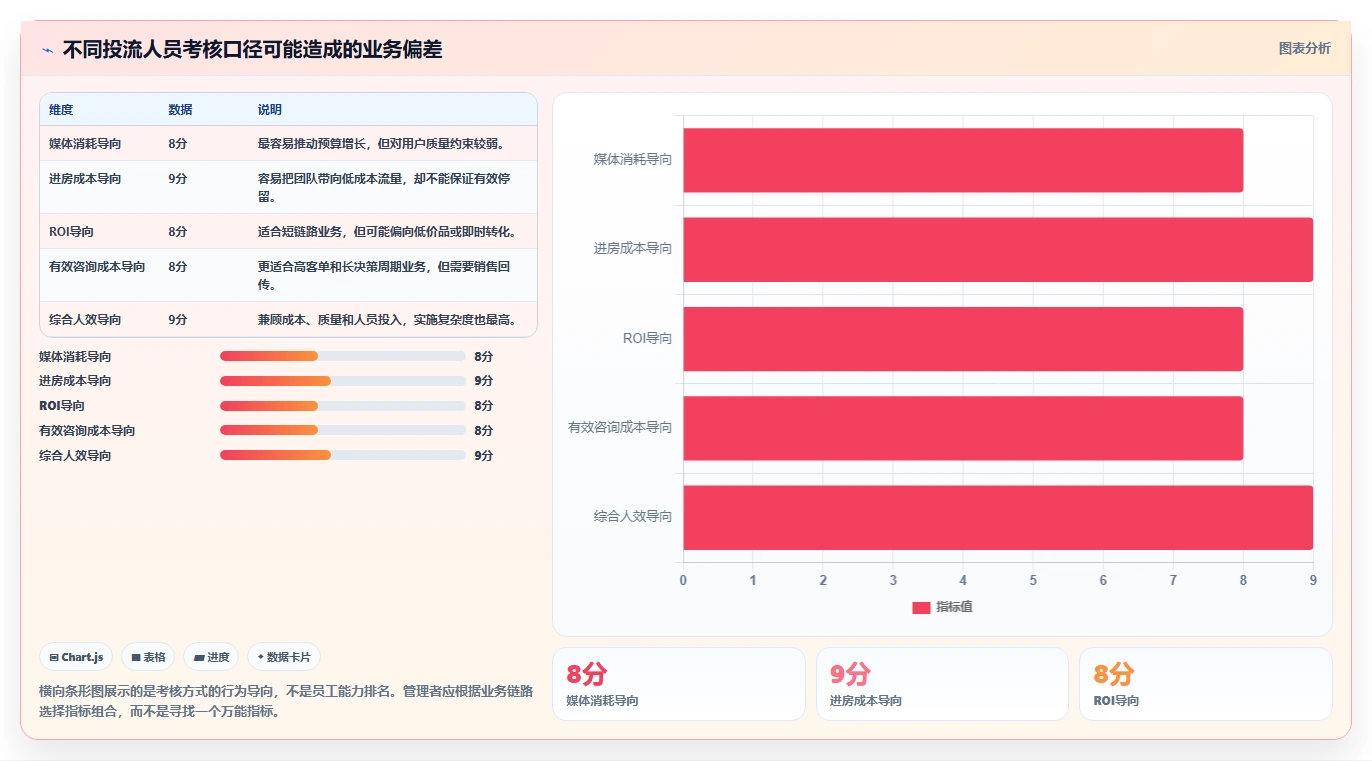Click the 媒体消耗导向 progress bar
The width and height of the screenshot is (1372, 761).
click(342, 356)
